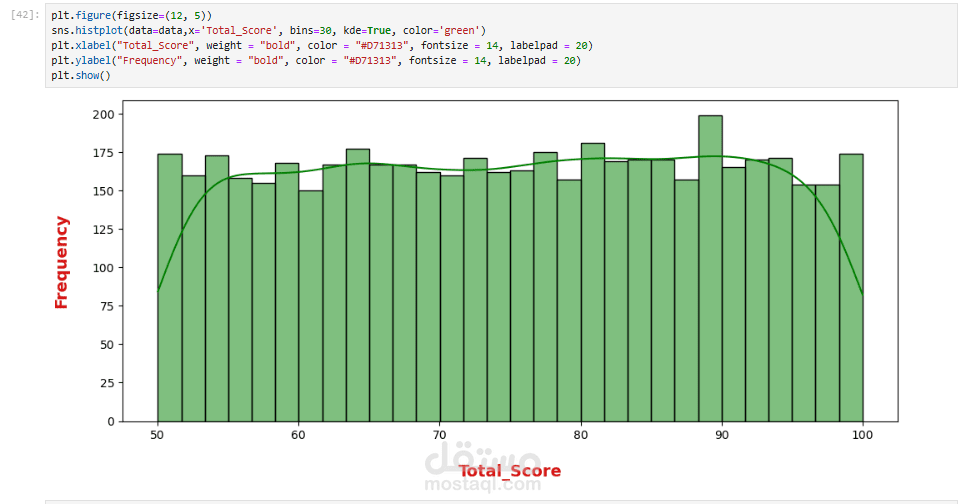The height and width of the screenshot is (504, 966).
Task: Select the cell prompt [42]:
Action: (x=25, y=15)
